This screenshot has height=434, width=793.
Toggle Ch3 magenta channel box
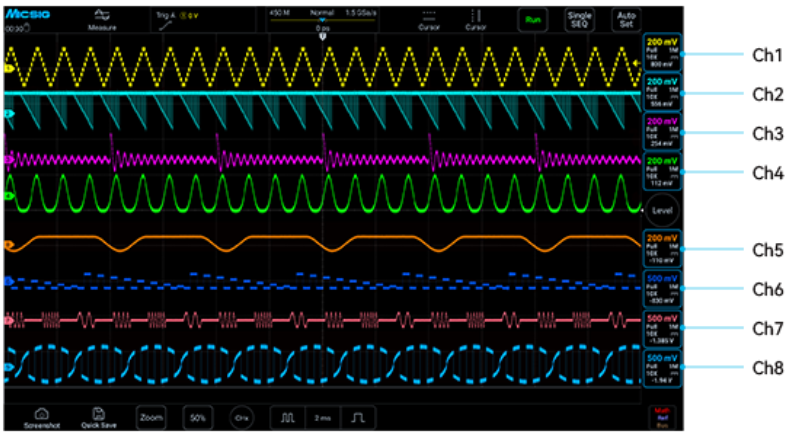click(x=662, y=132)
